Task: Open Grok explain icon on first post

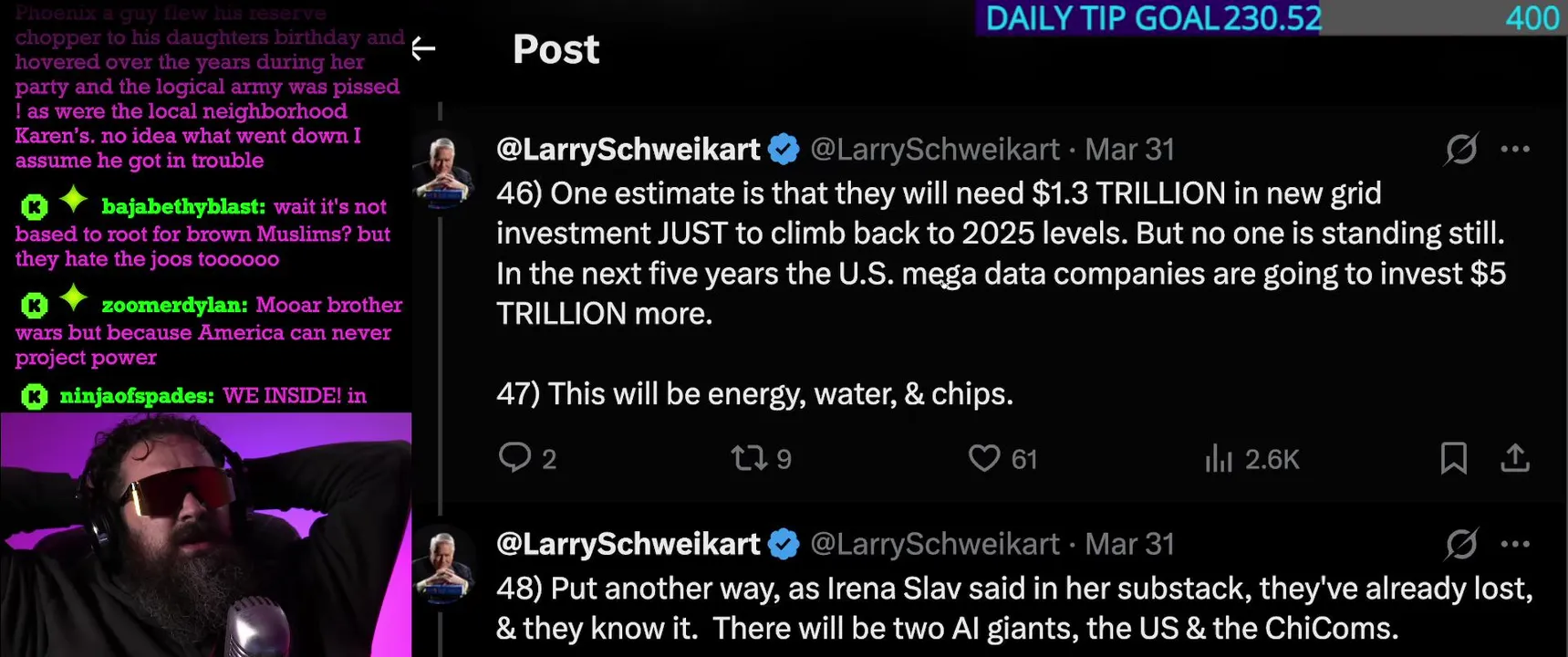Action: pyautogui.click(x=1461, y=149)
